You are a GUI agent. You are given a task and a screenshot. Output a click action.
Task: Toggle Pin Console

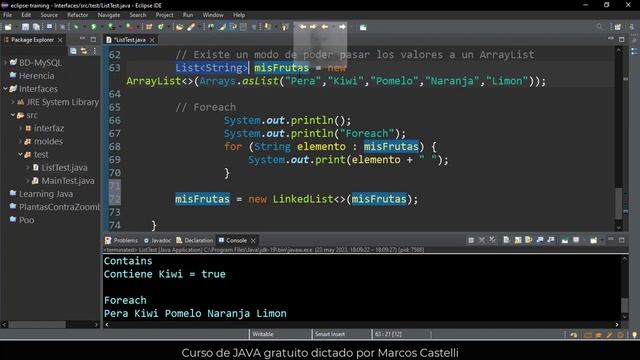[x=564, y=240]
